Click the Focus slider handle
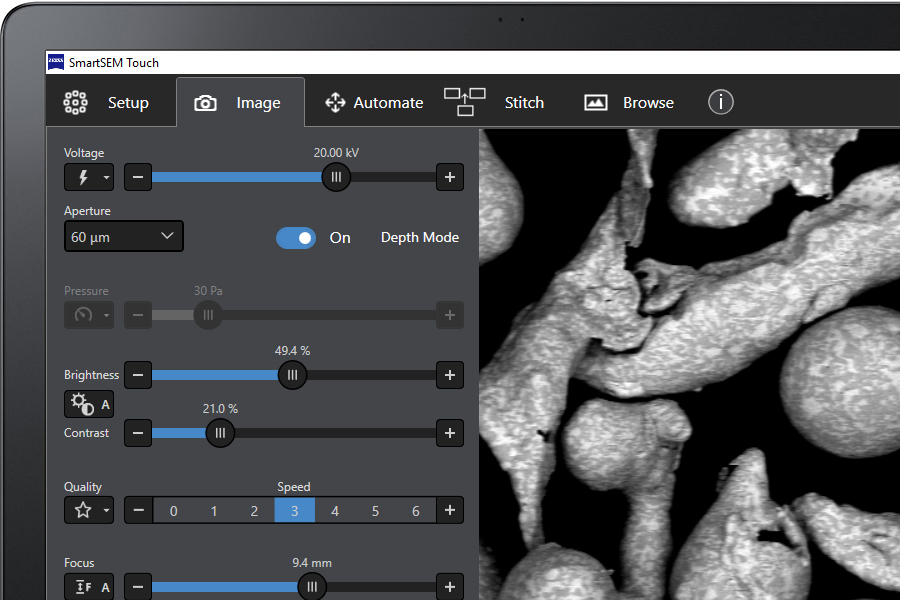Image resolution: width=900 pixels, height=600 pixels. [x=312, y=586]
